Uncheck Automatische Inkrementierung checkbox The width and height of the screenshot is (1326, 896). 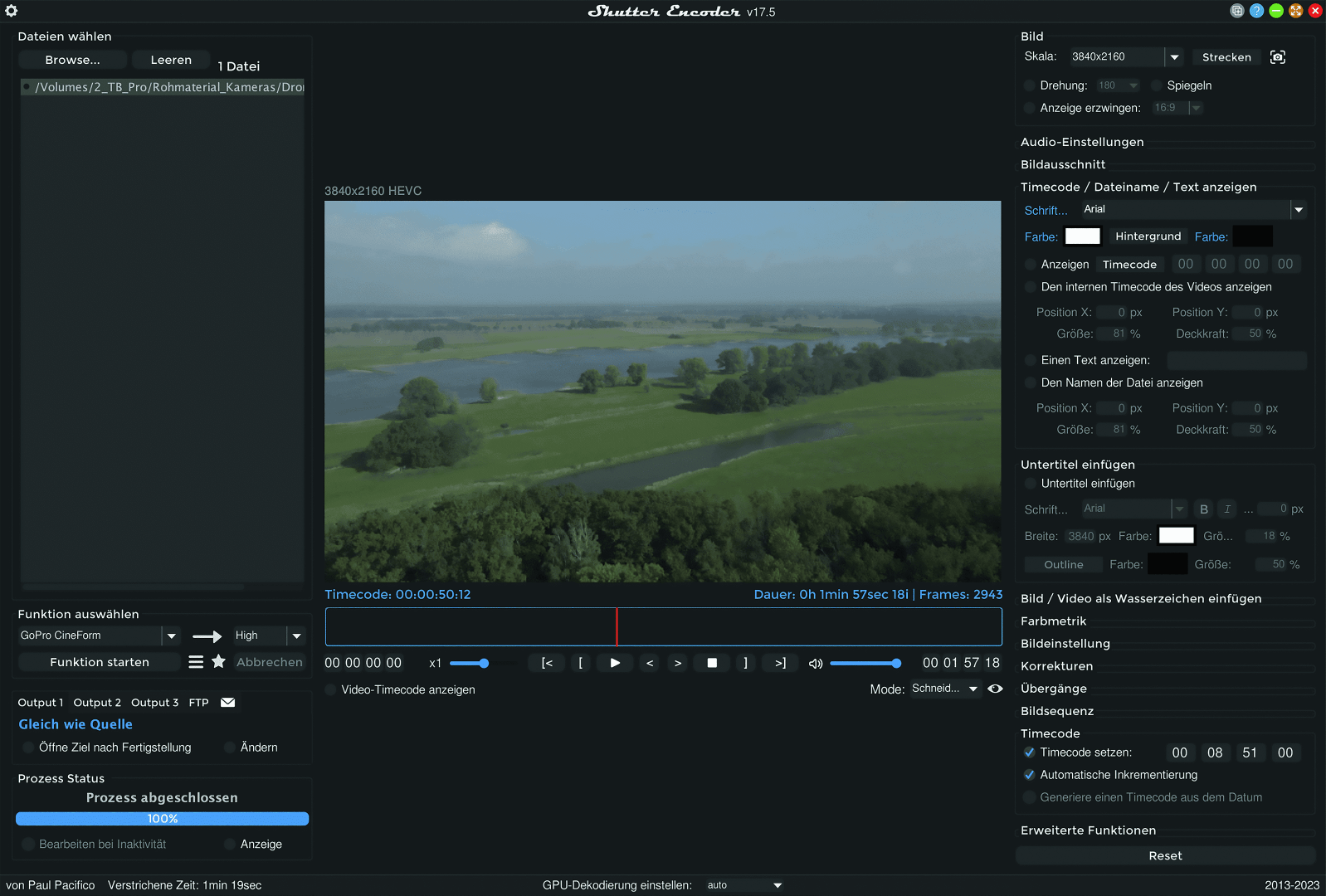pos(1030,775)
